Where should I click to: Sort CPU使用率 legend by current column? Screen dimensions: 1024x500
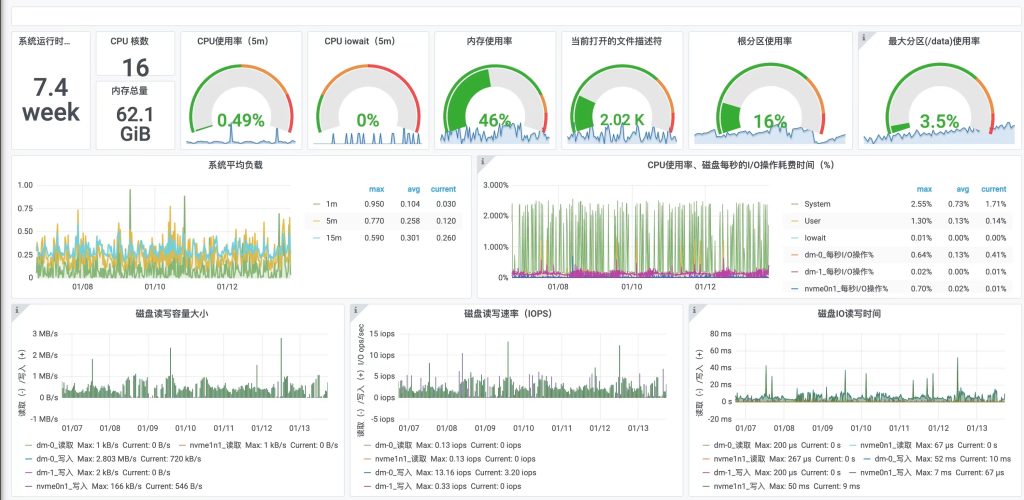(993, 188)
